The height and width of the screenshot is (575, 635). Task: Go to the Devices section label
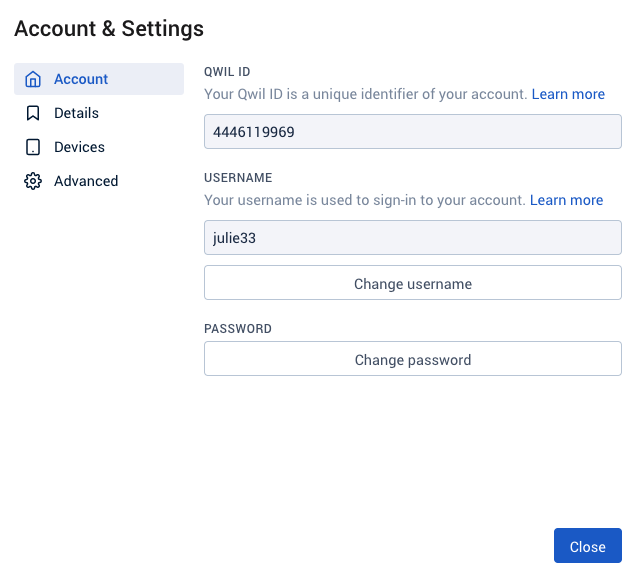(x=79, y=147)
